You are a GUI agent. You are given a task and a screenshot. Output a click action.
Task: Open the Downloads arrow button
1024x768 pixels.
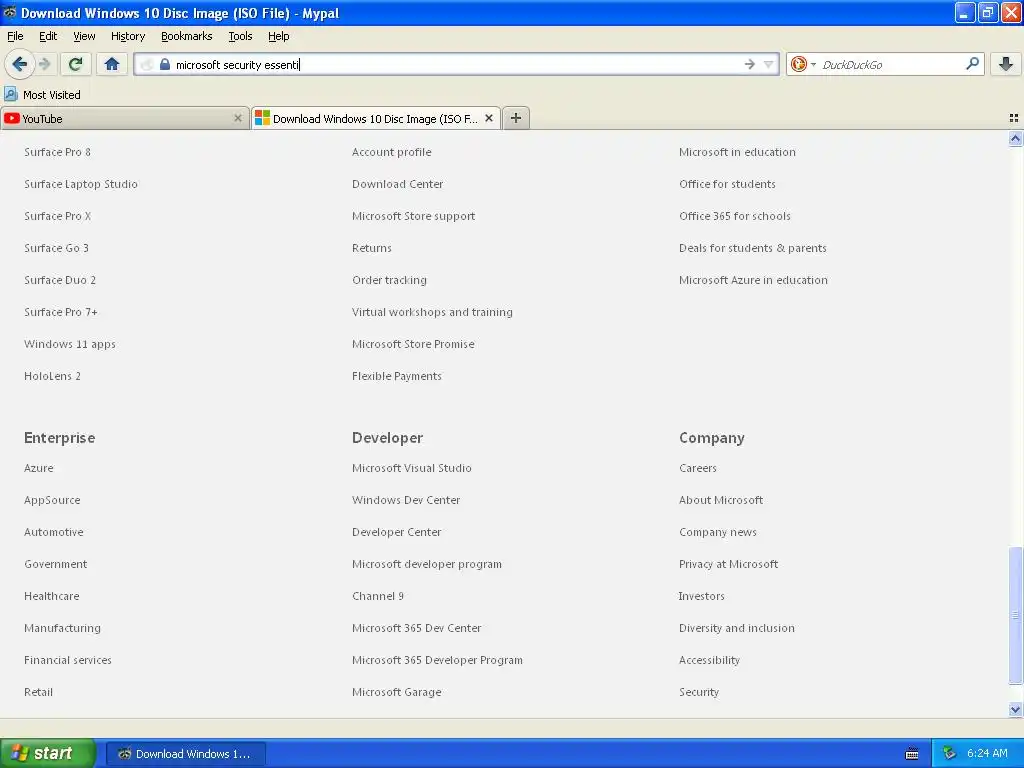click(1006, 64)
